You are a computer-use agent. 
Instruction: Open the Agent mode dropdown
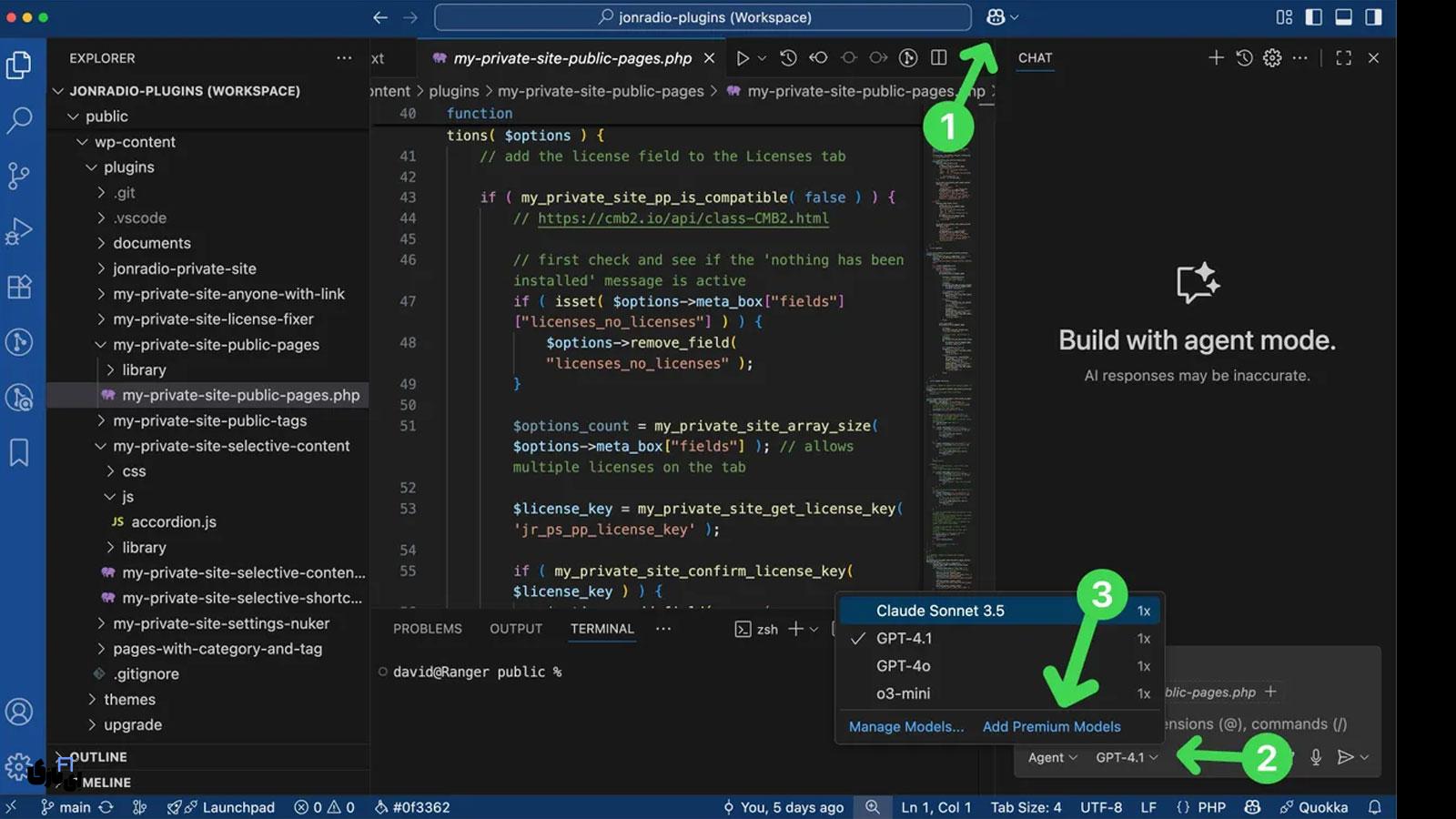(x=1050, y=756)
